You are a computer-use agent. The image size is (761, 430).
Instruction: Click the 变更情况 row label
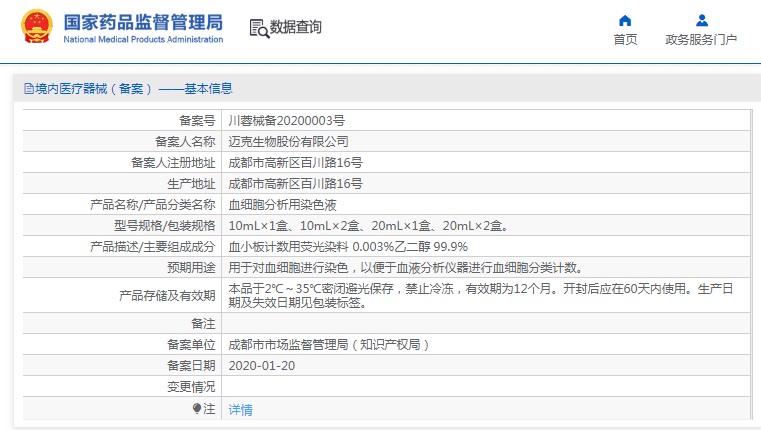point(191,387)
